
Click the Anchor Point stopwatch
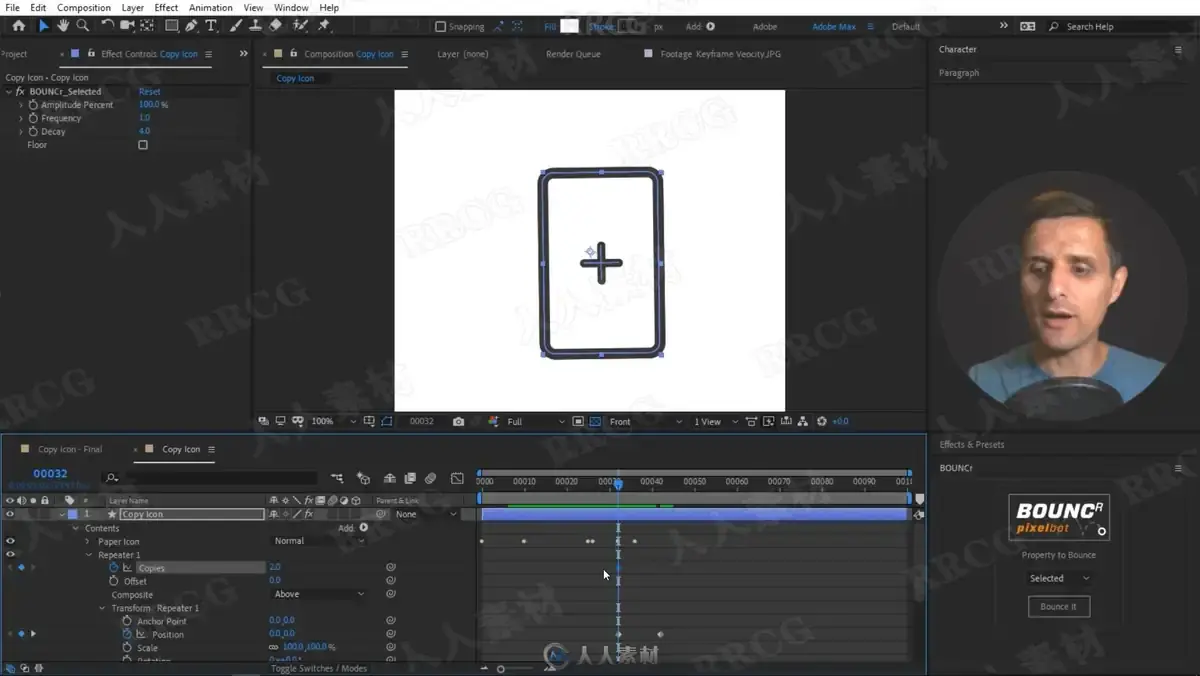coord(127,621)
